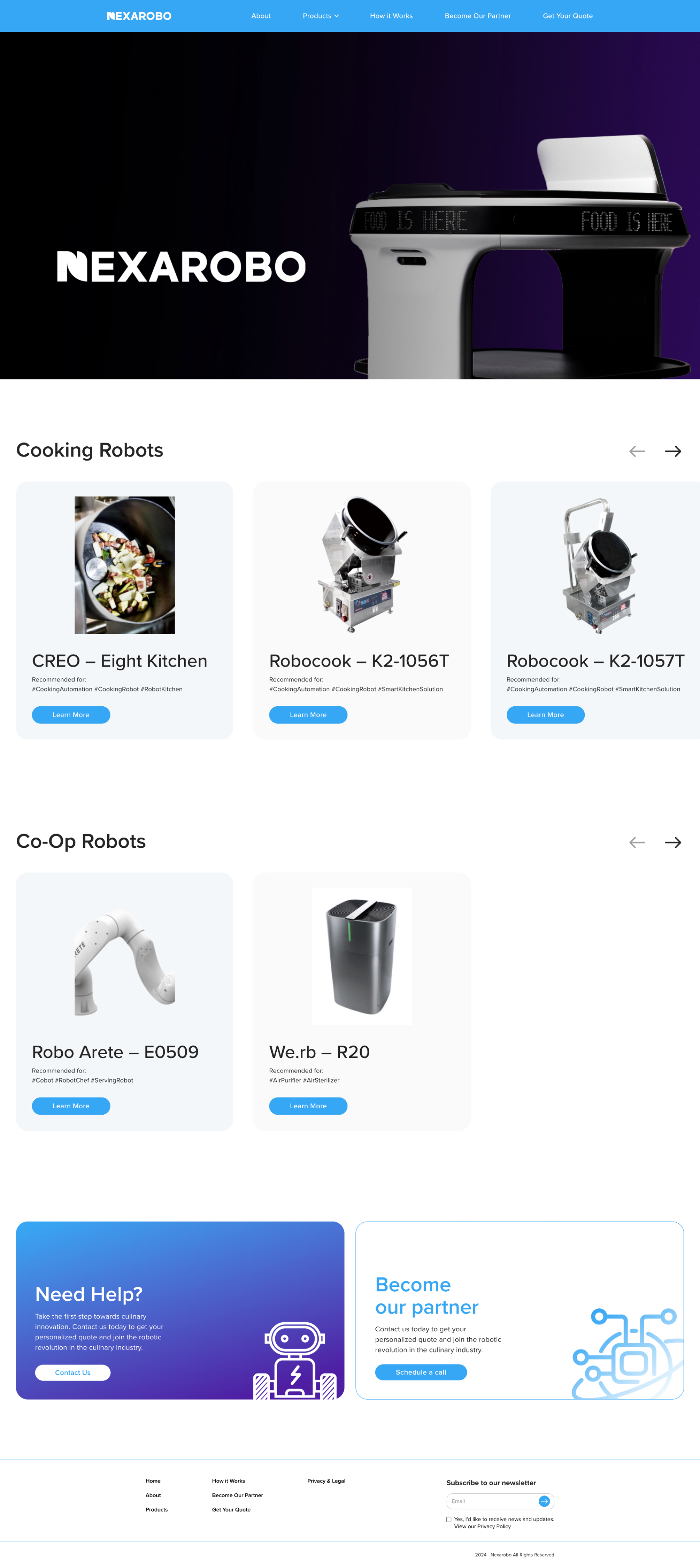Viewport: 700px width, 1568px height.
Task: Click the NEXAROBO logo in header
Action: [x=139, y=16]
